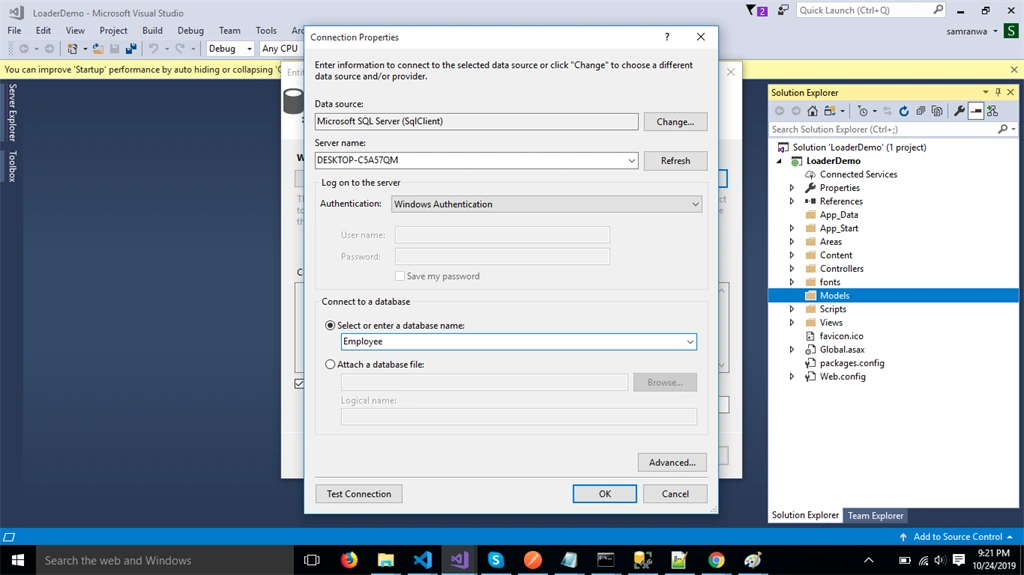Select the 'Attach a database file' radio
Image resolution: width=1024 pixels, height=575 pixels.
330,365
